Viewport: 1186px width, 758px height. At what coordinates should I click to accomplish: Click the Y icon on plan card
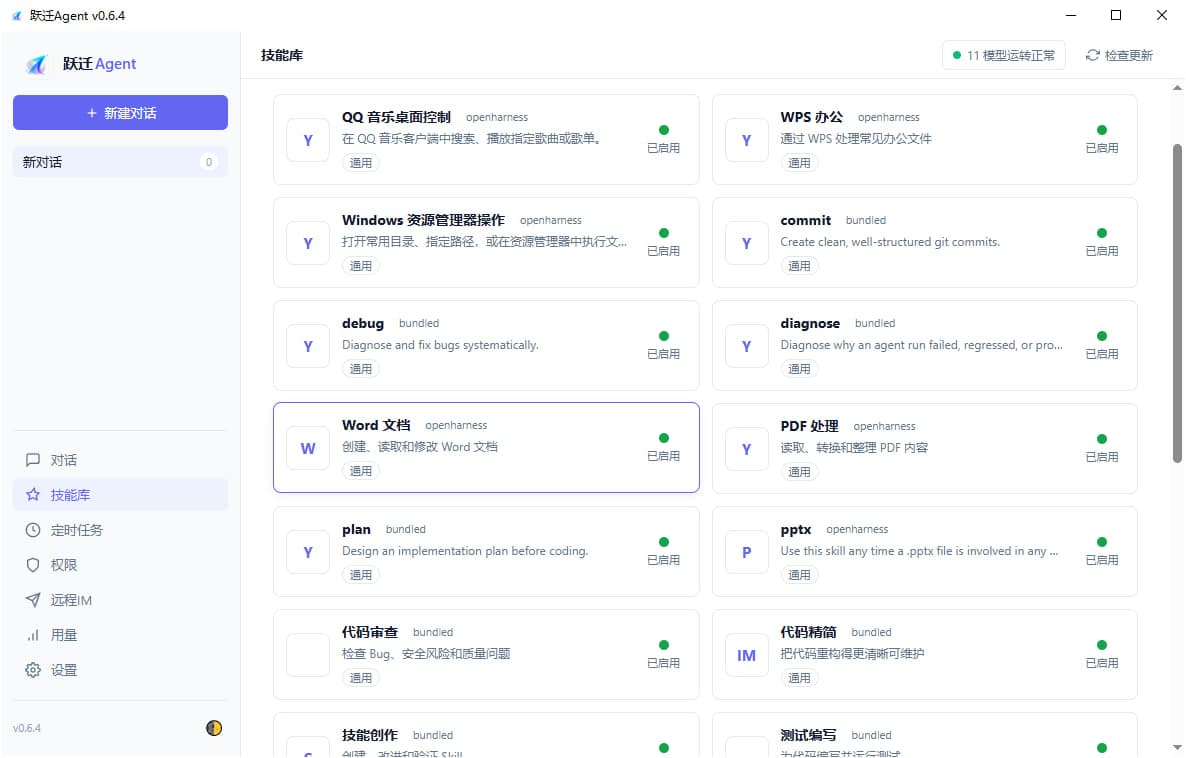tap(308, 552)
